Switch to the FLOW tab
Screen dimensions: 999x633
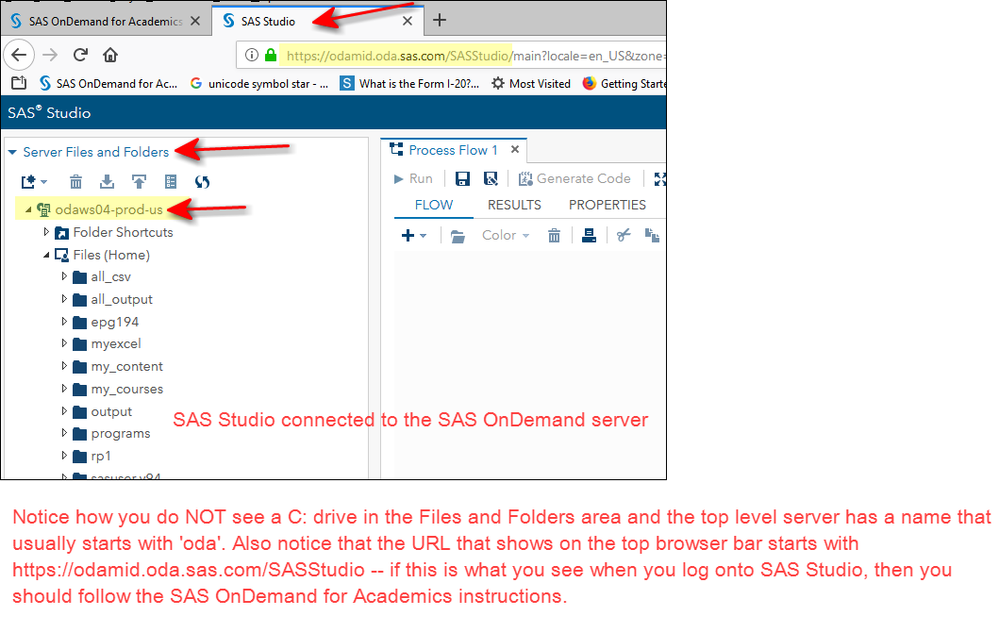[434, 205]
